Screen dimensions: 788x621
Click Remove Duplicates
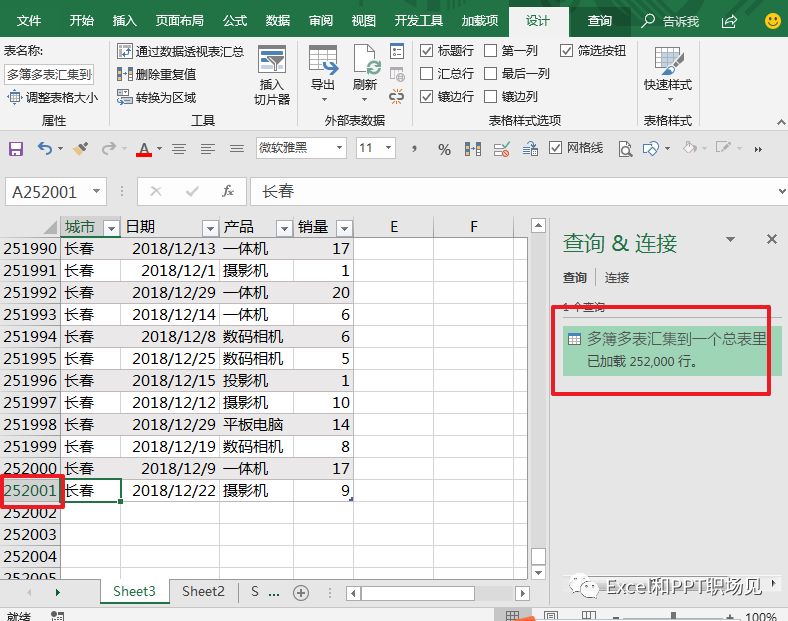tap(156, 74)
